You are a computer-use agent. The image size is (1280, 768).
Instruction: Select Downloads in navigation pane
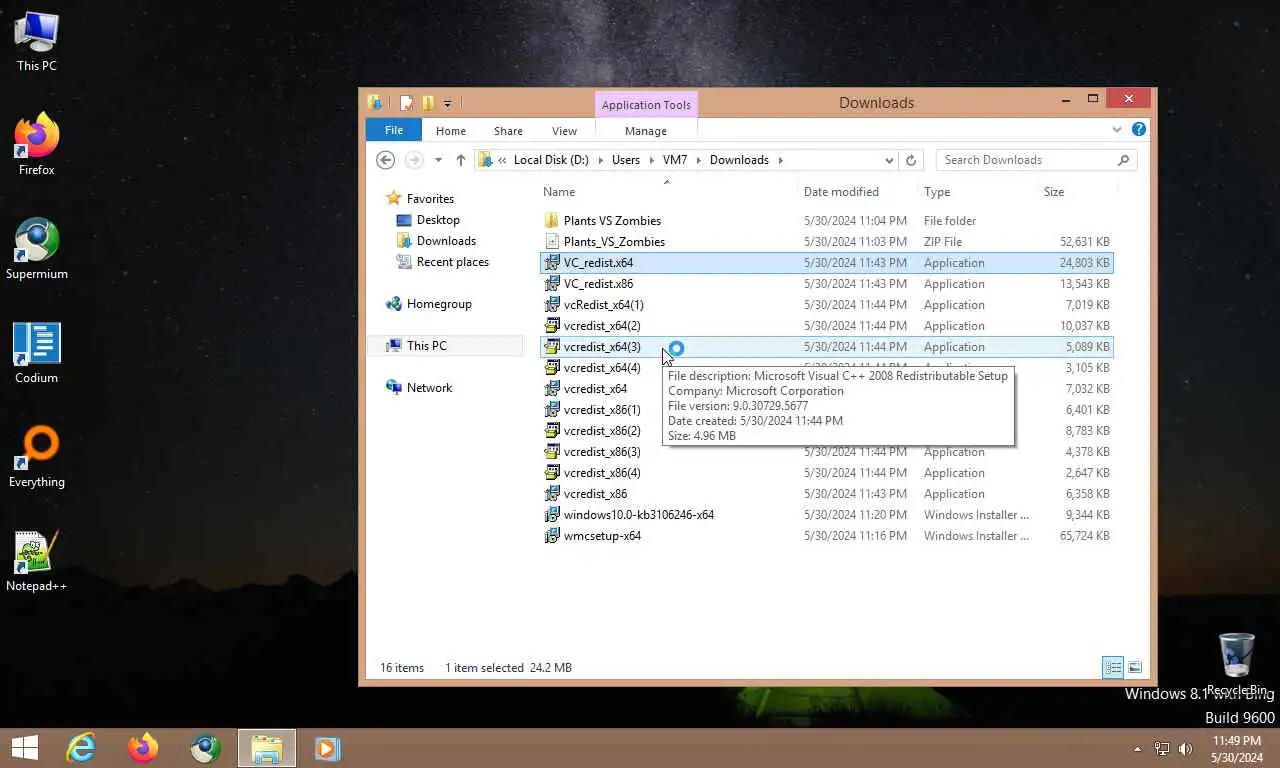446,241
